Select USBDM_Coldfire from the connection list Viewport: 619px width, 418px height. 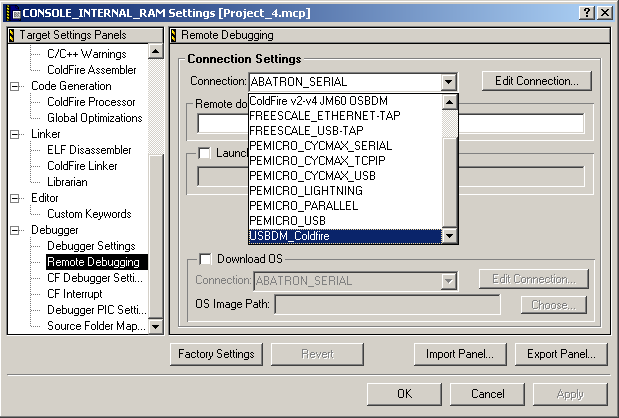[345, 236]
